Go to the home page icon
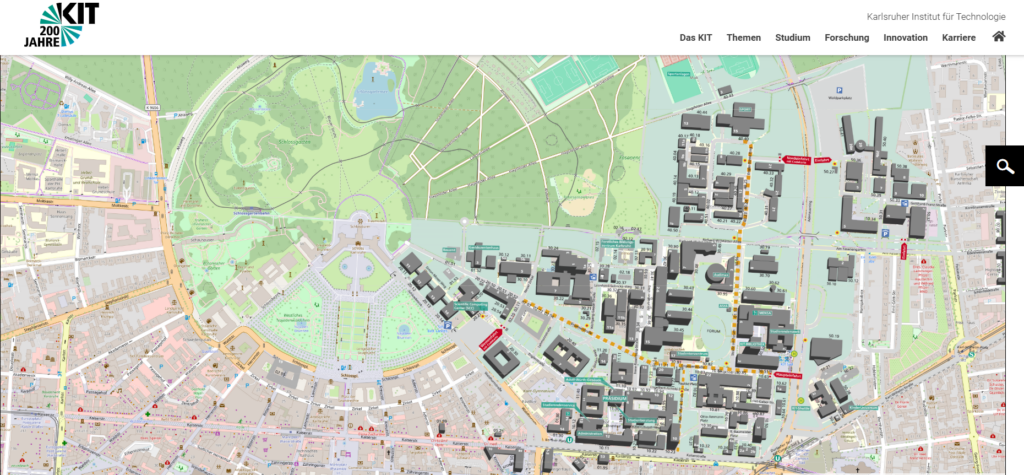 tap(999, 37)
